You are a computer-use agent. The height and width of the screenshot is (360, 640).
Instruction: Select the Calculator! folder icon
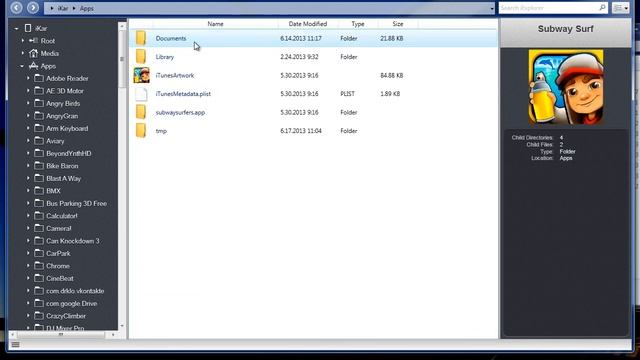point(39,216)
